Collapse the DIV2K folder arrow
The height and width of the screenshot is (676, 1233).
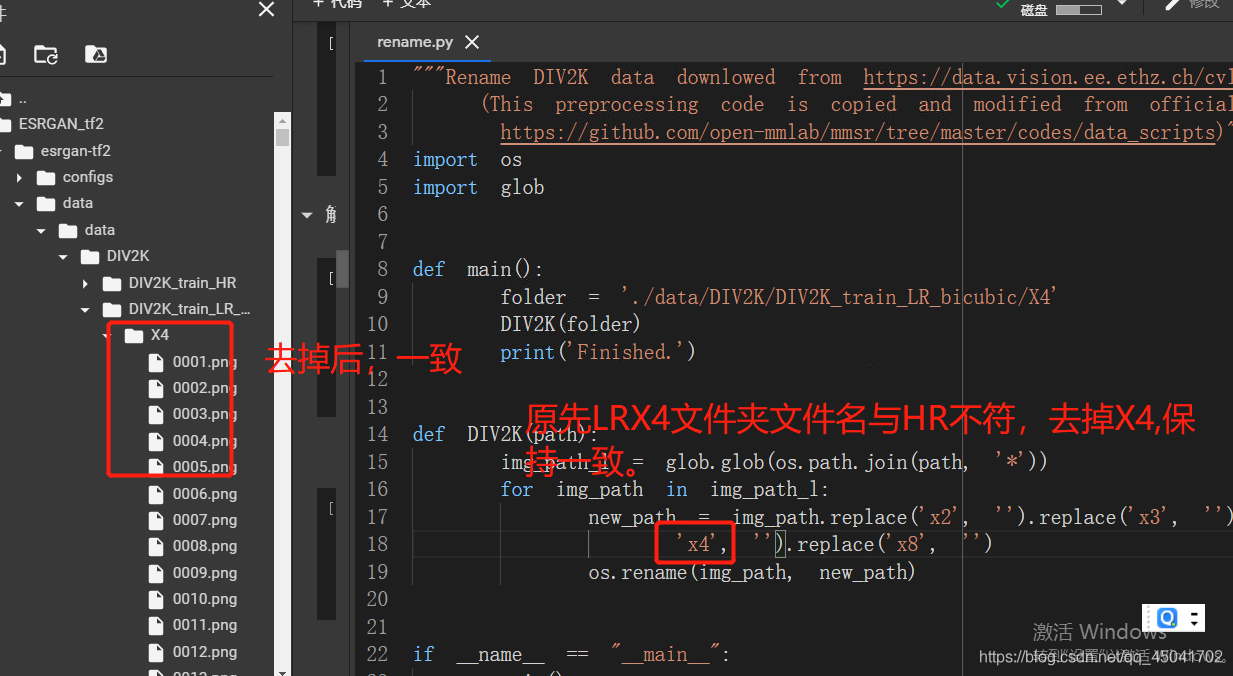(x=64, y=256)
